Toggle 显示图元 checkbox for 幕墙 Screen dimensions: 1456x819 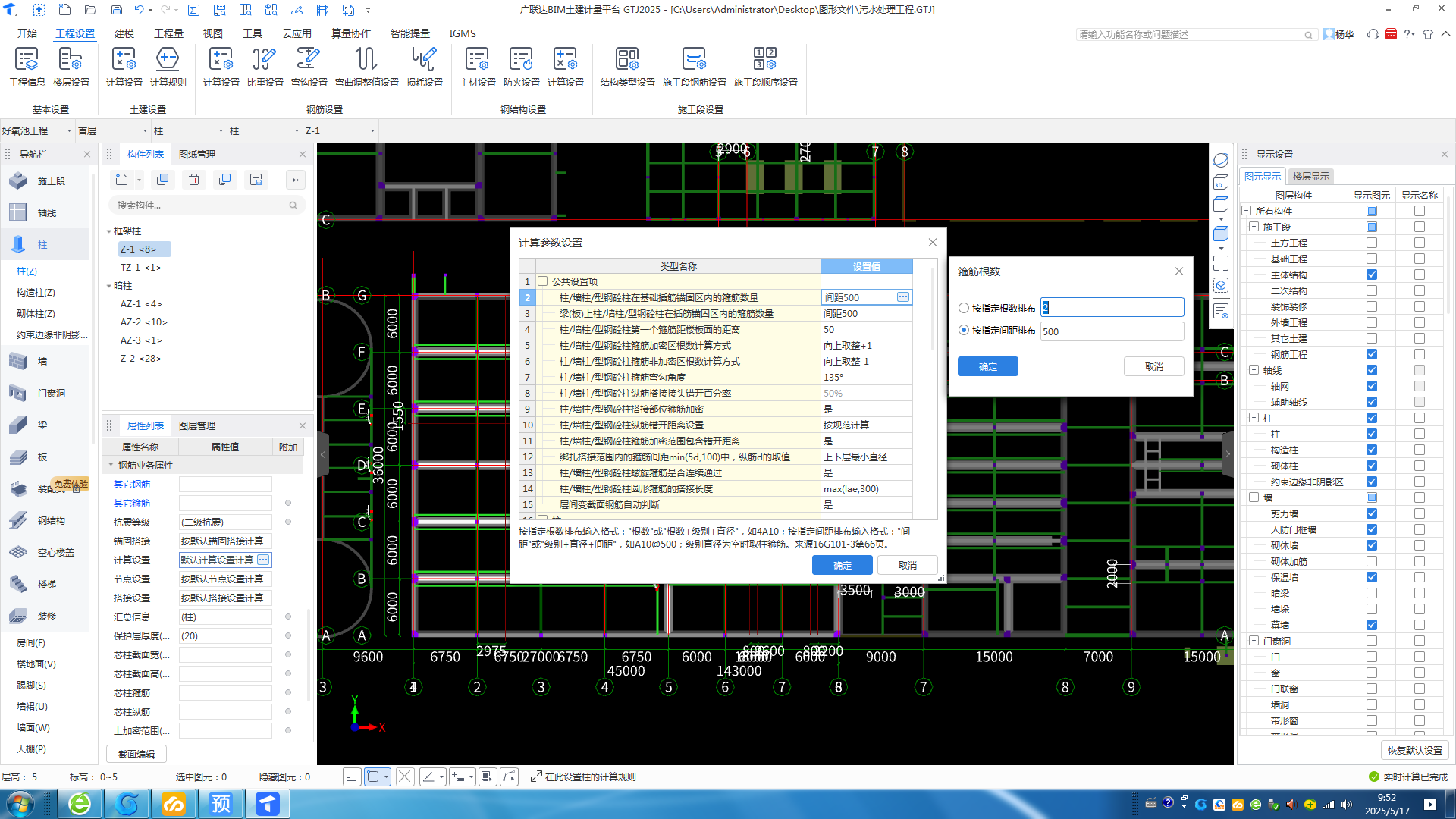click(1371, 625)
